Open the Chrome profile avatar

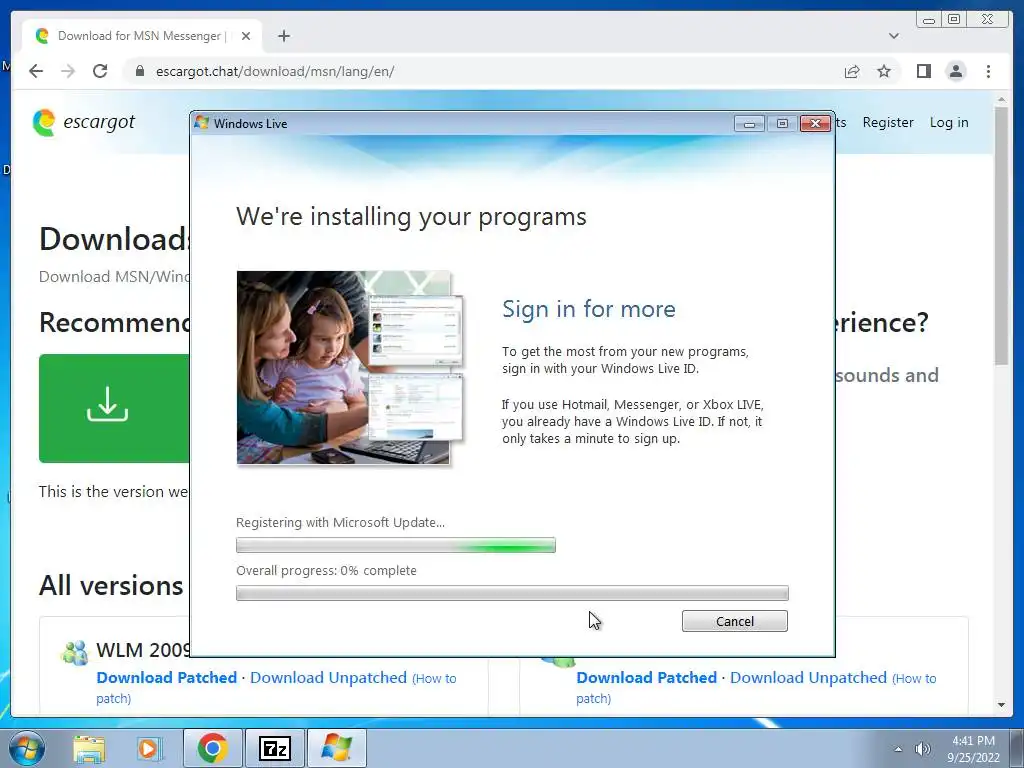[x=956, y=71]
